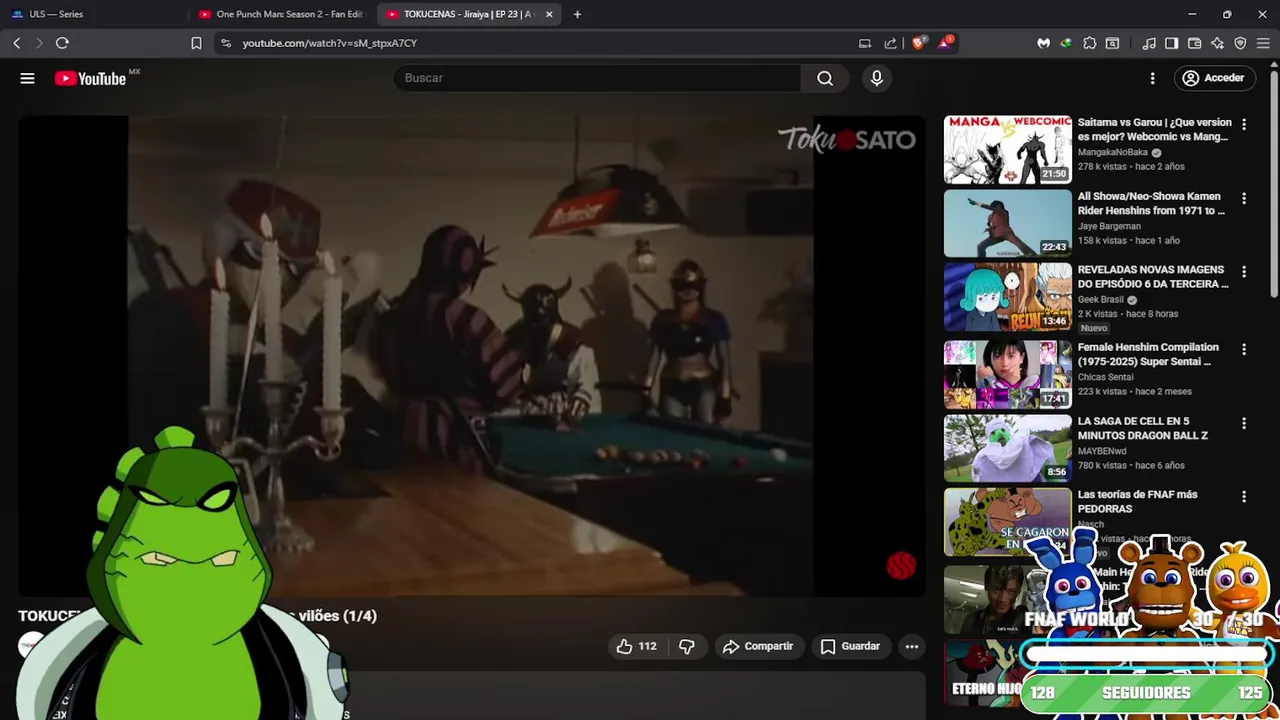The width and height of the screenshot is (1280, 720).
Task: Visit Jaye Bargeman channel link
Action: coord(1109,226)
